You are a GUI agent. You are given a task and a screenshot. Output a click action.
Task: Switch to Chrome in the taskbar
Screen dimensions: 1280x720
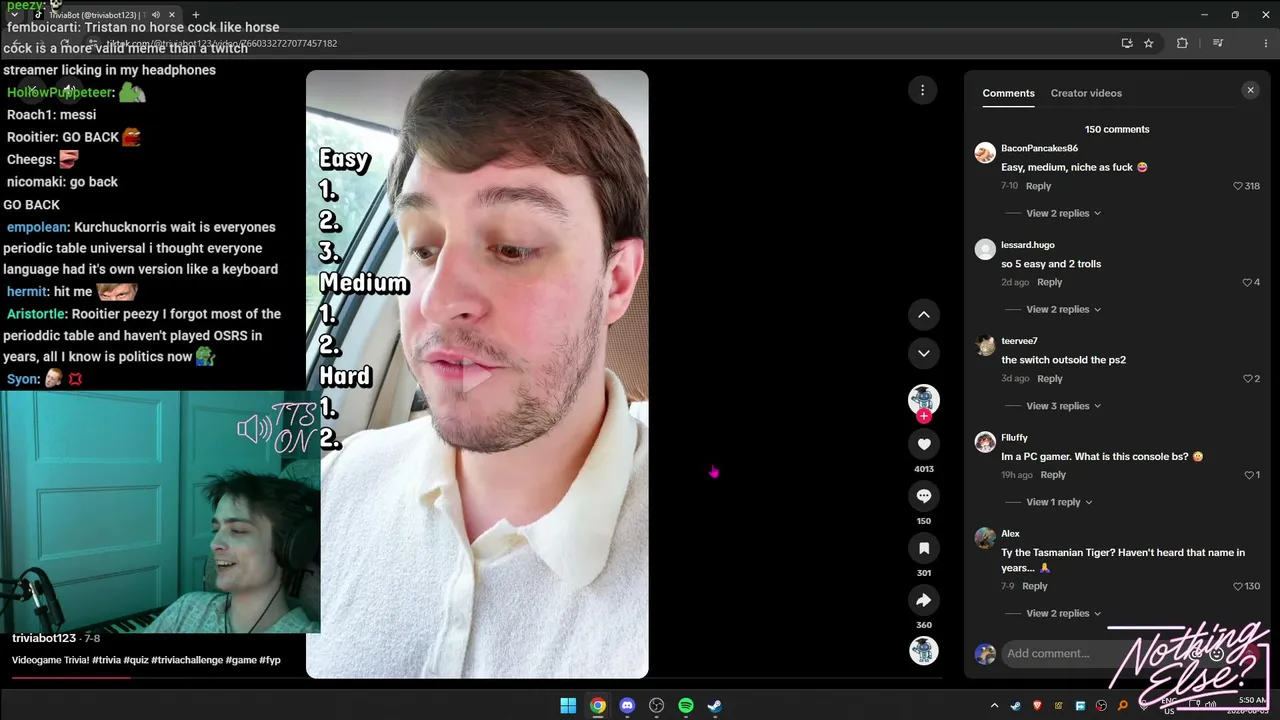(597, 706)
